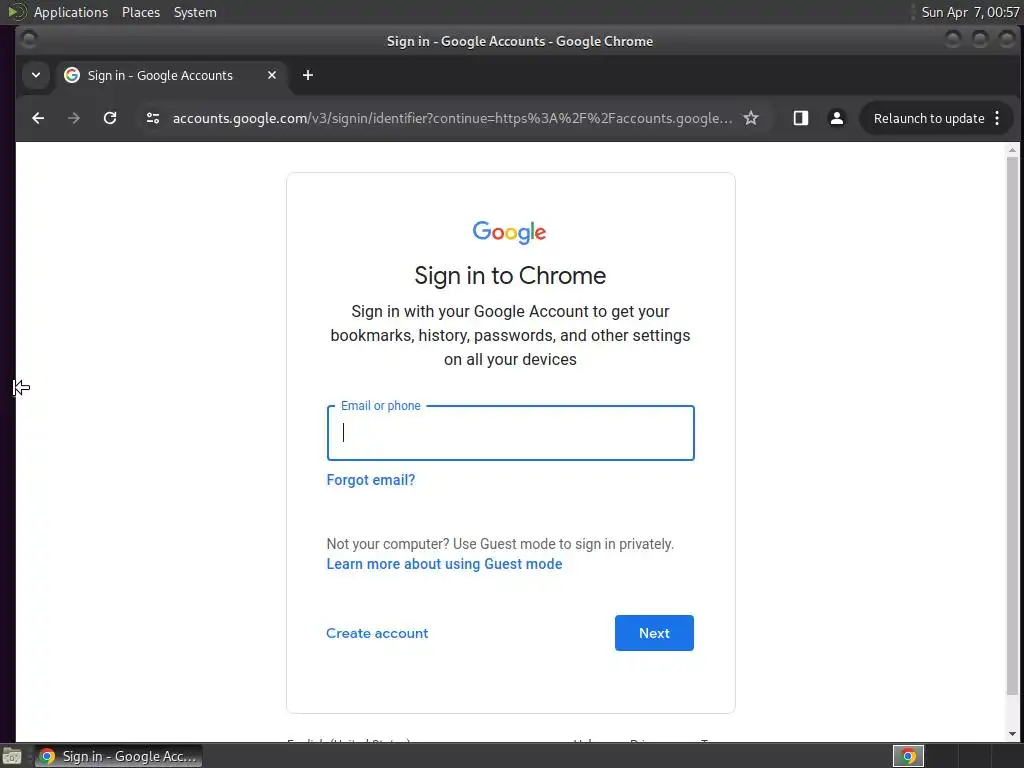Reload the current page
The image size is (1024, 768).
110,118
